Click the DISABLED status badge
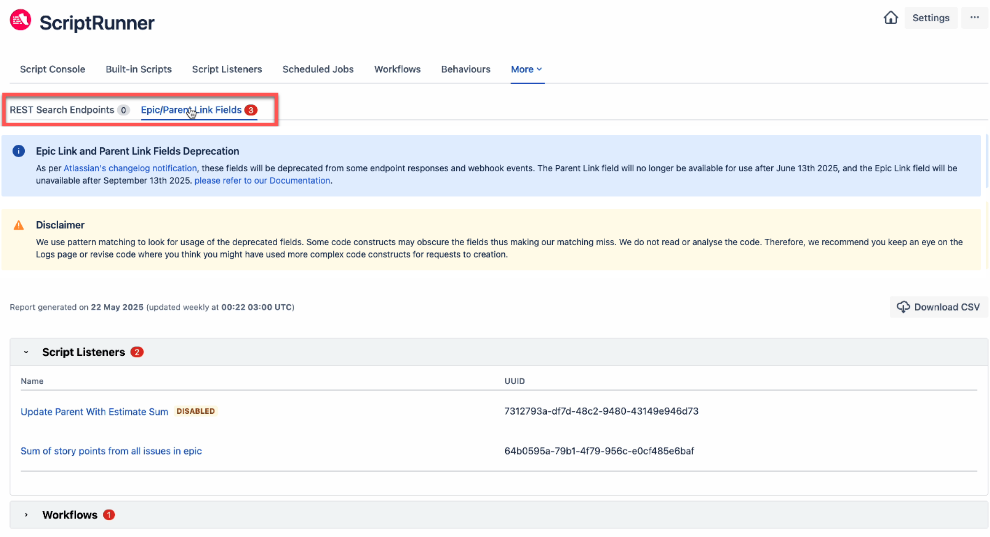Screen dimensions: 990x537 [x=196, y=411]
